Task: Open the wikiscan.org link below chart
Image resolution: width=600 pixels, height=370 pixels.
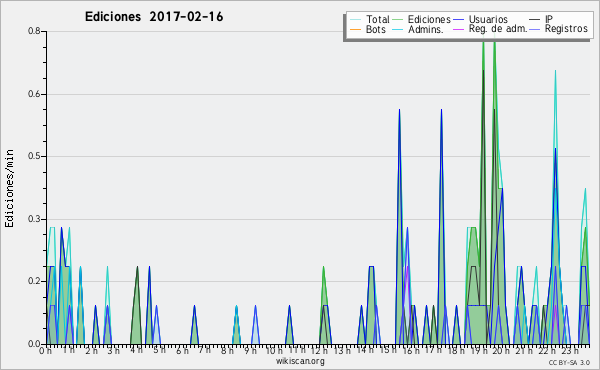Action: [300, 361]
